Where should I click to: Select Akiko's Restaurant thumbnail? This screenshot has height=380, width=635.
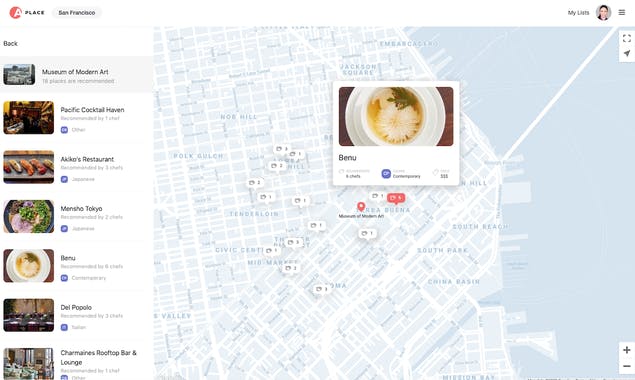[x=29, y=167]
